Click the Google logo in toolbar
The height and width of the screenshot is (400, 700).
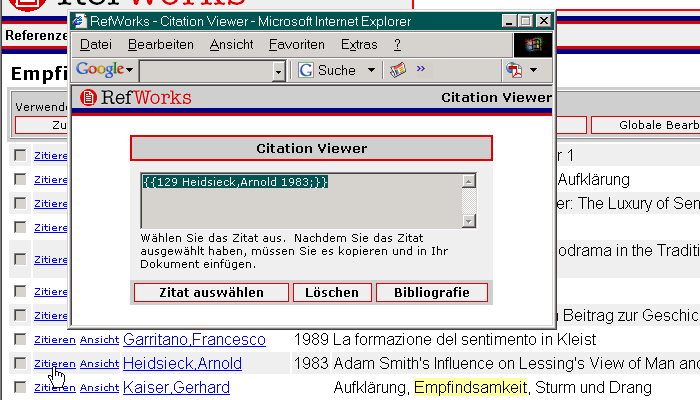[100, 69]
